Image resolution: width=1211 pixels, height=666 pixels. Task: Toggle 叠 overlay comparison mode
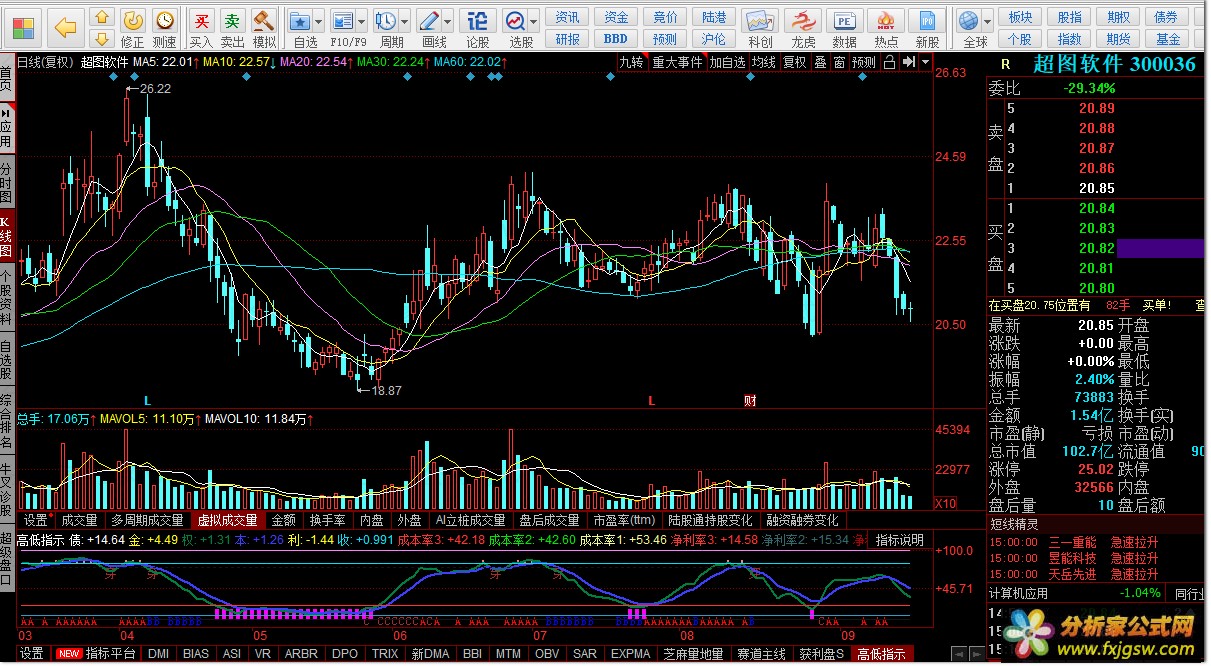(820, 62)
